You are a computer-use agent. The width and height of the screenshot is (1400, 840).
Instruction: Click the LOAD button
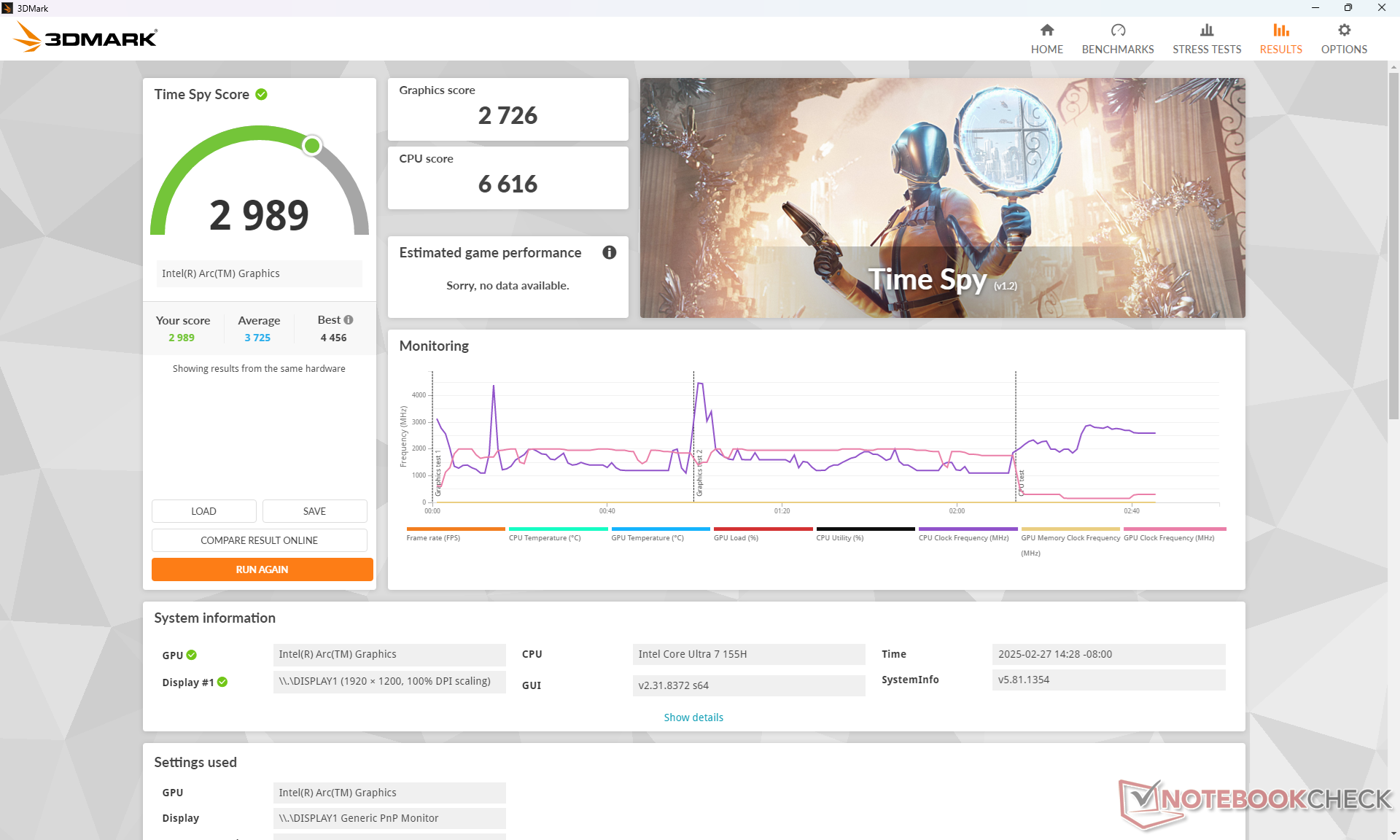[203, 511]
